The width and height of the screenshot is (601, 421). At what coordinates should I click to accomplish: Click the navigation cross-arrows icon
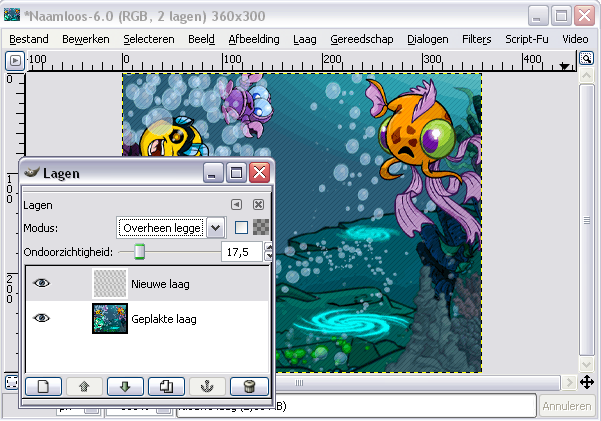click(587, 382)
